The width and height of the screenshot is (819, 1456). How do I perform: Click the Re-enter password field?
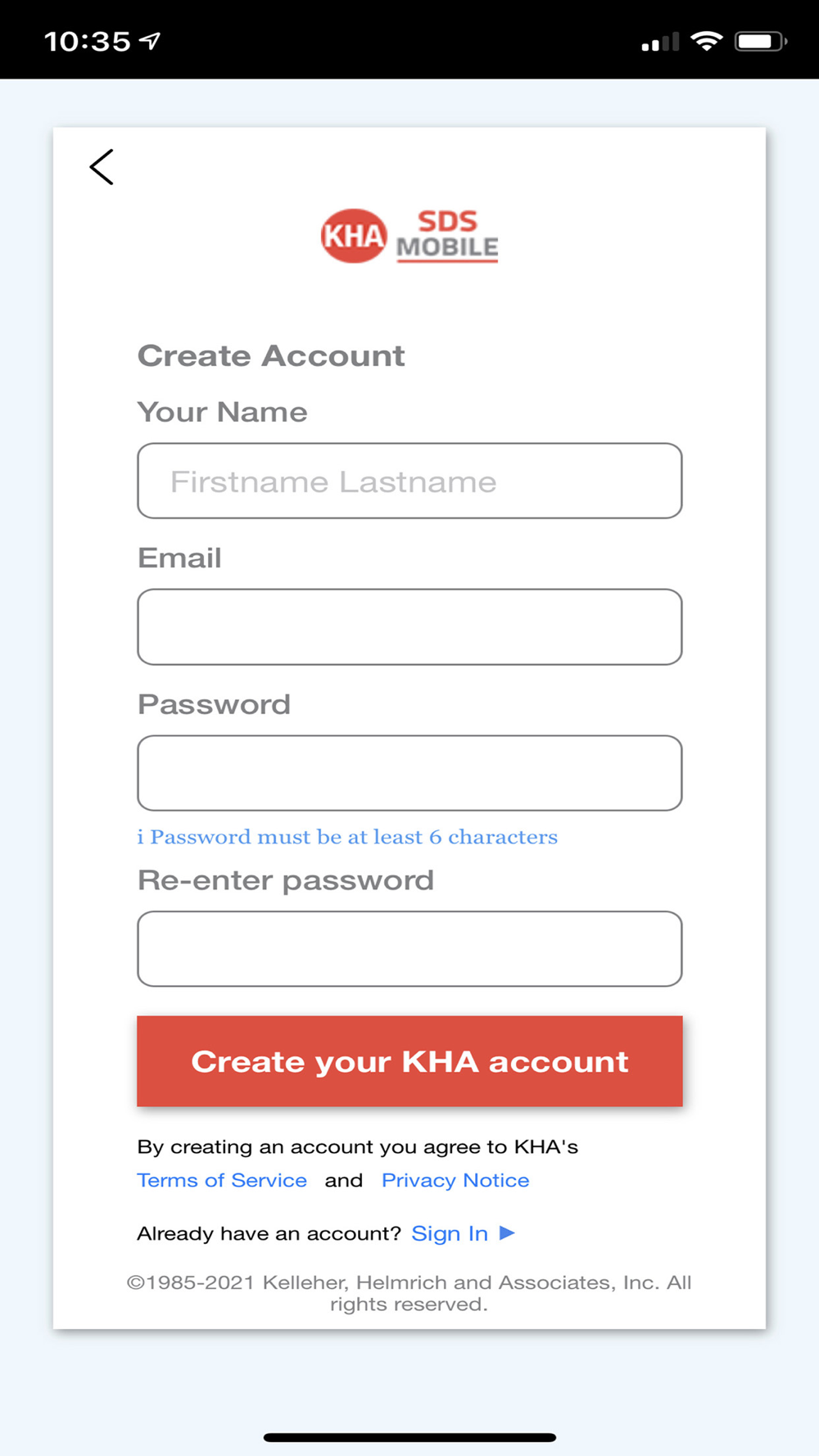pos(409,948)
